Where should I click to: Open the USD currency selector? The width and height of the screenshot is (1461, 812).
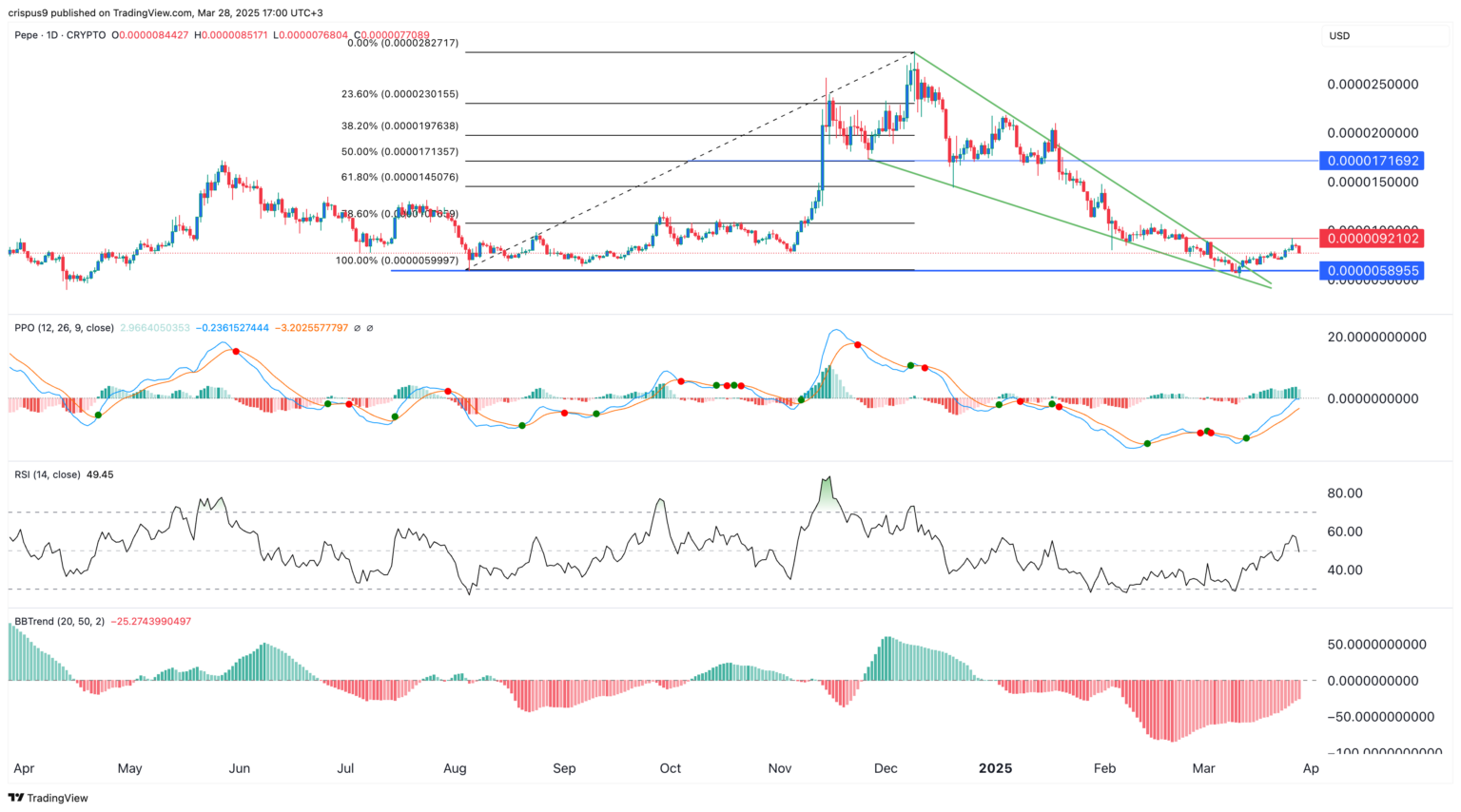tap(1338, 36)
